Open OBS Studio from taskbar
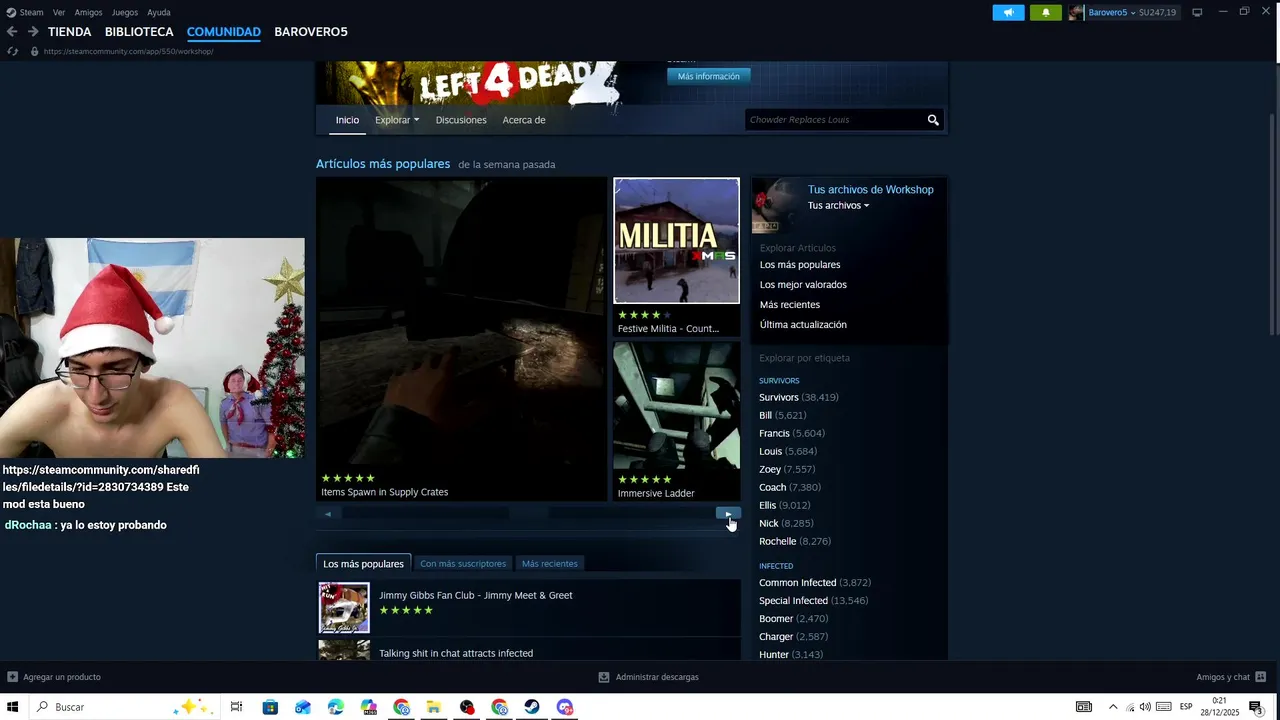Screen dimensions: 1280x720 point(467,707)
